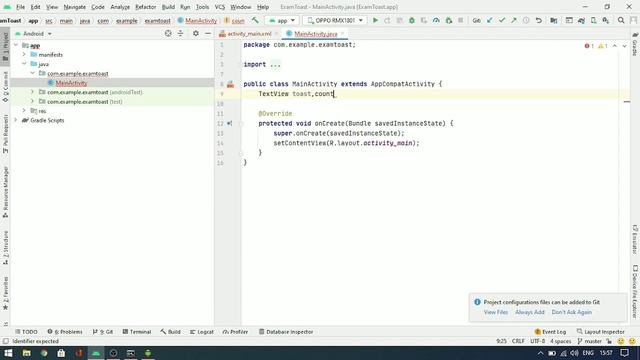Open Chrome from the taskbar
The width and height of the screenshot is (640, 360).
click(x=44, y=353)
